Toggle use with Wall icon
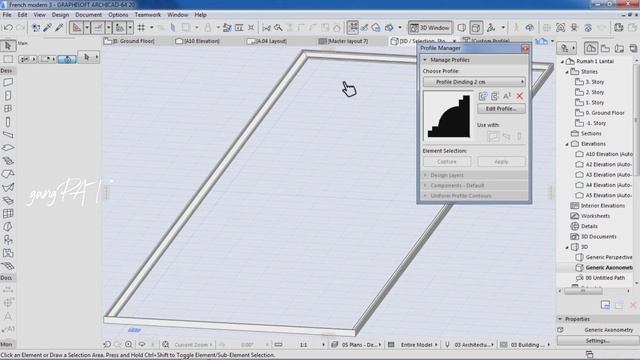Viewport: 640px width, 360px height. pyautogui.click(x=493, y=136)
